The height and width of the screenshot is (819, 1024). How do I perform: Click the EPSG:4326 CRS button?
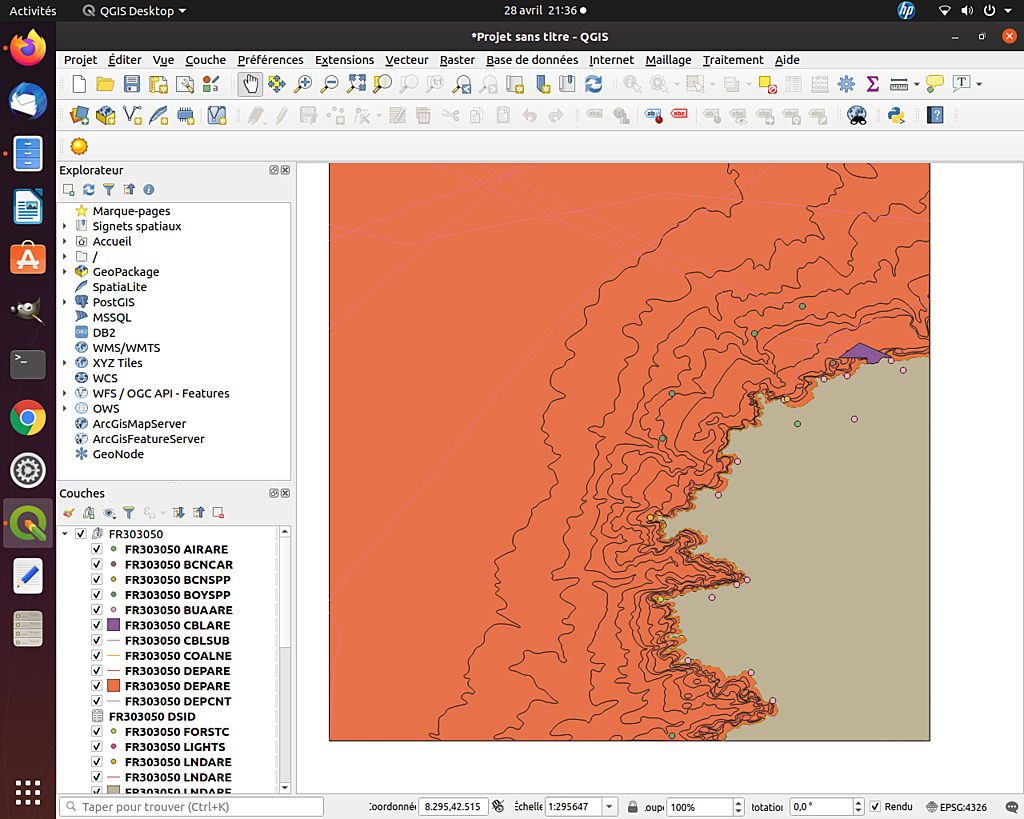957,807
